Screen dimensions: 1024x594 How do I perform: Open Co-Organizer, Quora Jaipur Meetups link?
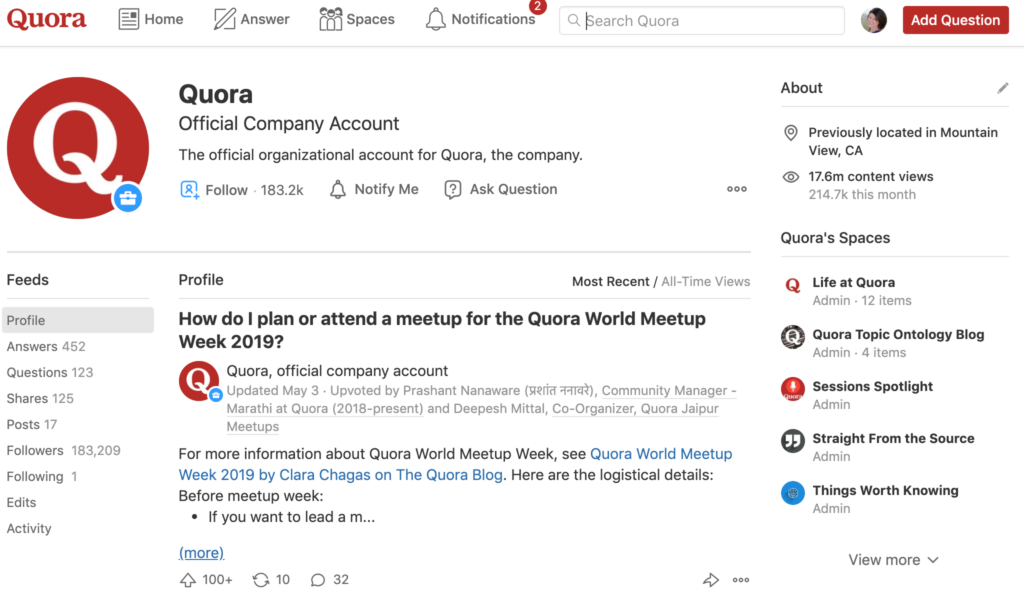click(x=473, y=418)
